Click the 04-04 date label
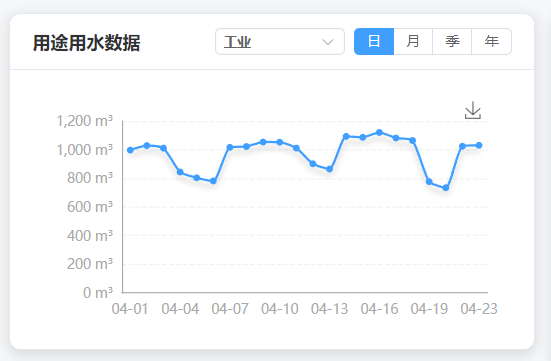The height and width of the screenshot is (361, 551). pyautogui.click(x=180, y=309)
